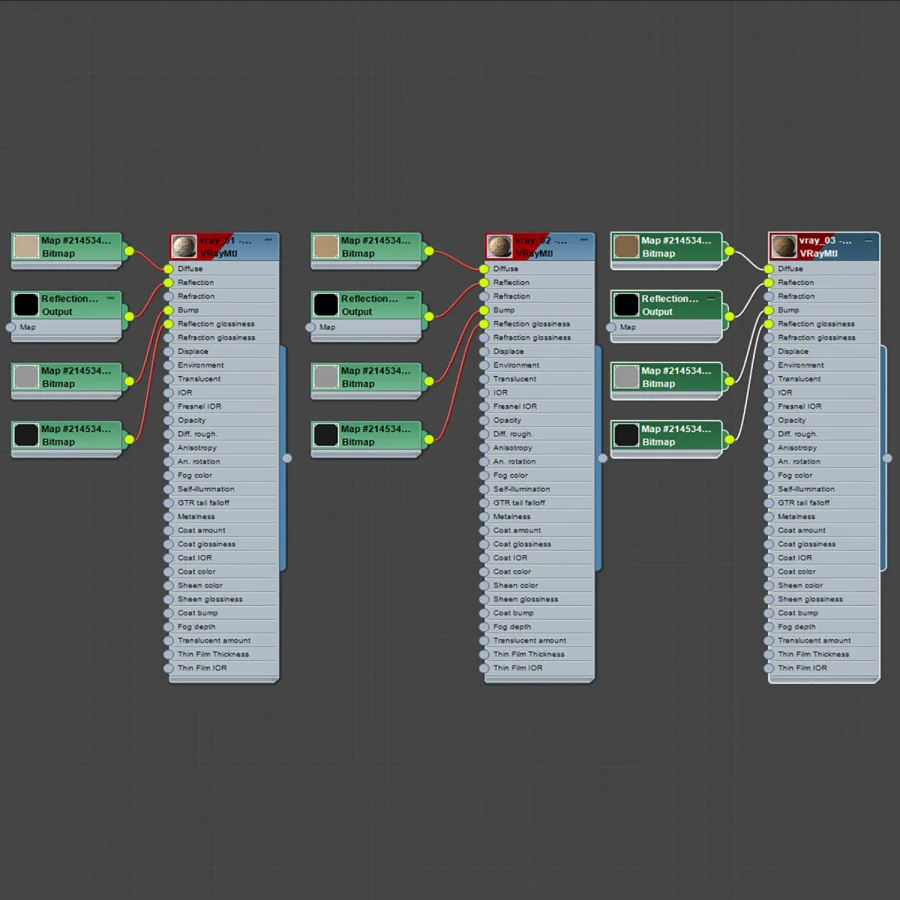Click the black bitmap swatch in third group
This screenshot has height=900, width=900.
(626, 435)
